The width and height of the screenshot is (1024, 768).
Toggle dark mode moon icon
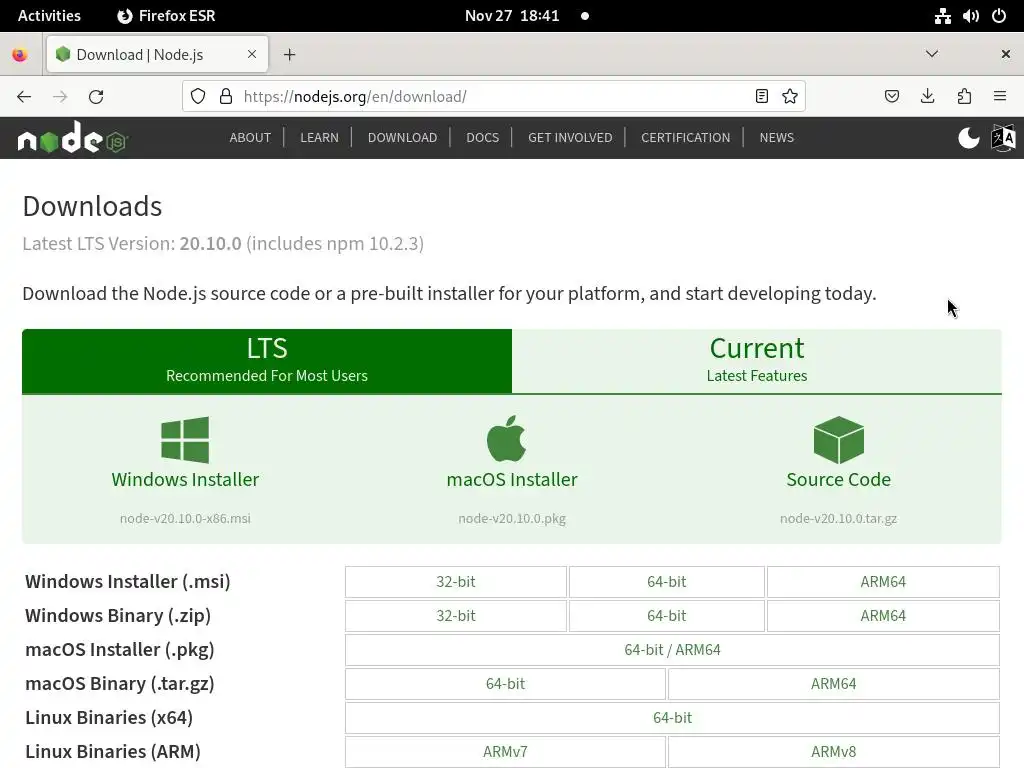click(x=968, y=138)
